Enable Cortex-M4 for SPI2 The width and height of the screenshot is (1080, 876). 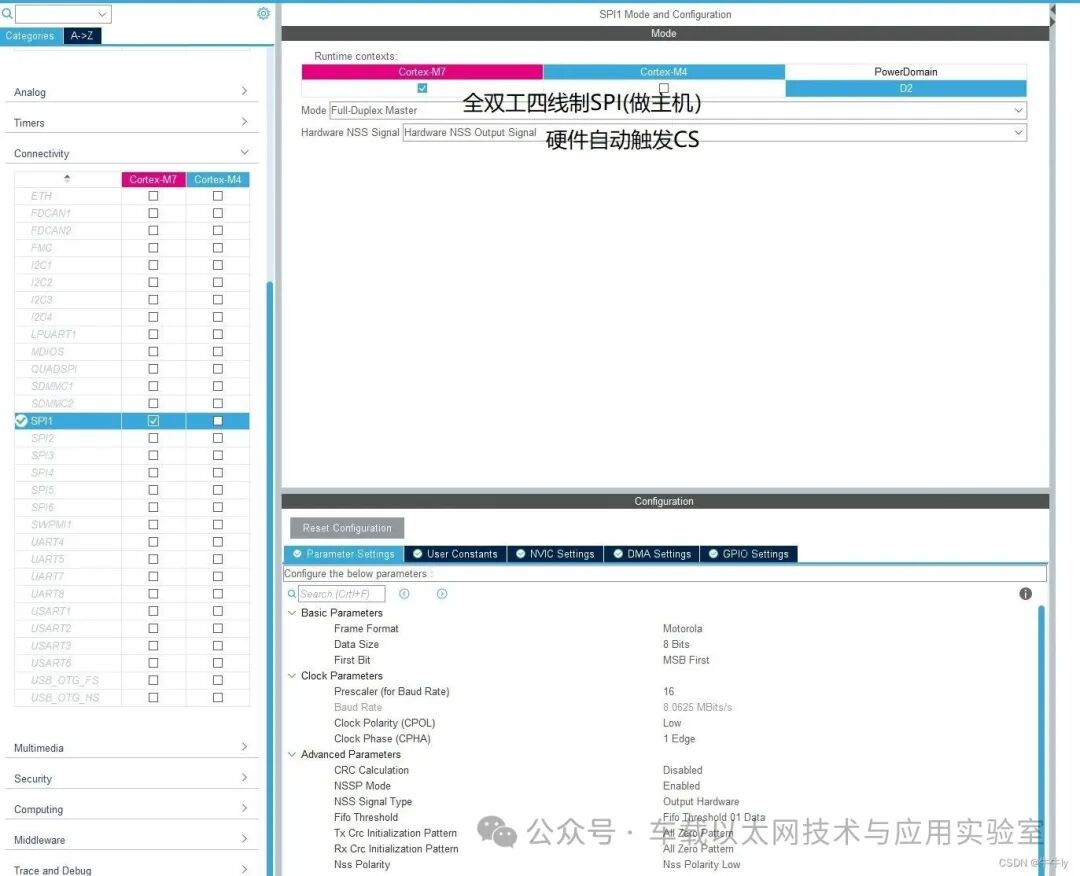click(x=218, y=438)
